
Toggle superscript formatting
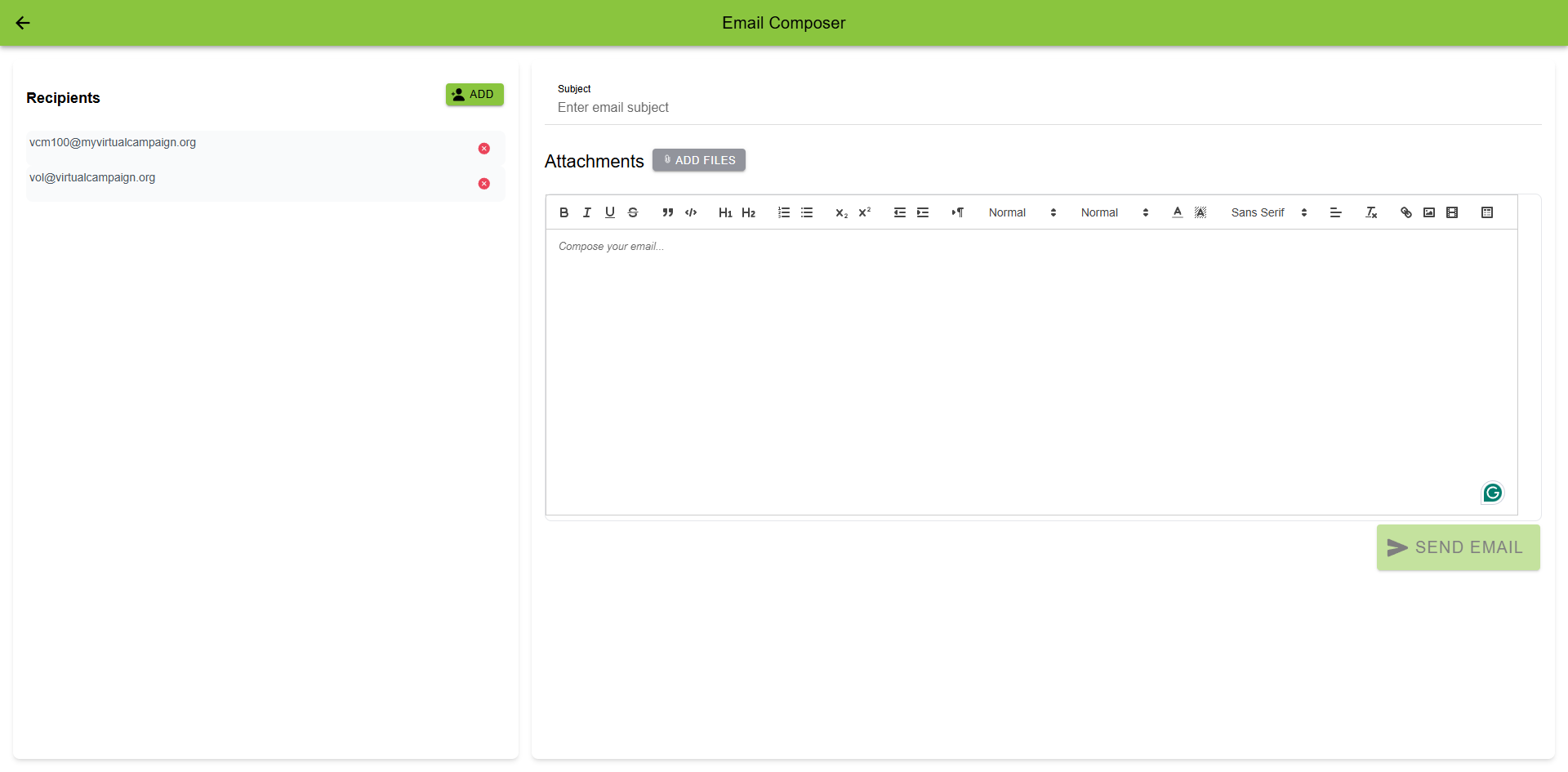tap(864, 212)
